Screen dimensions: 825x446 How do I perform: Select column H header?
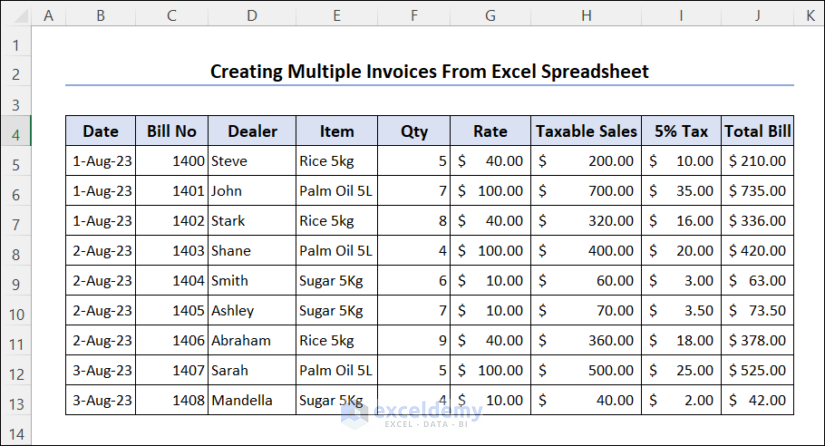coord(586,15)
